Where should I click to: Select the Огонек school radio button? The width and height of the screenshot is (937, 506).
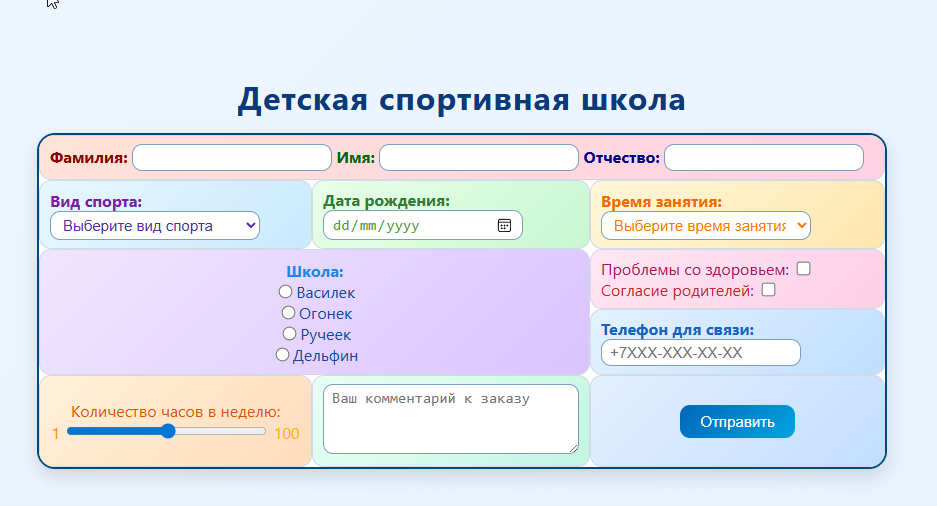coord(288,312)
